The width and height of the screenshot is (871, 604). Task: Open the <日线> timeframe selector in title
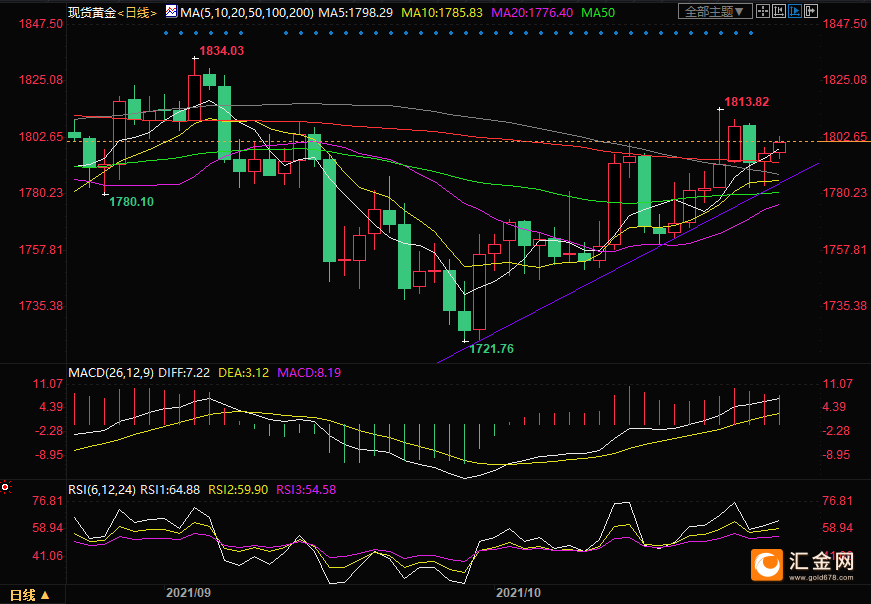point(138,13)
